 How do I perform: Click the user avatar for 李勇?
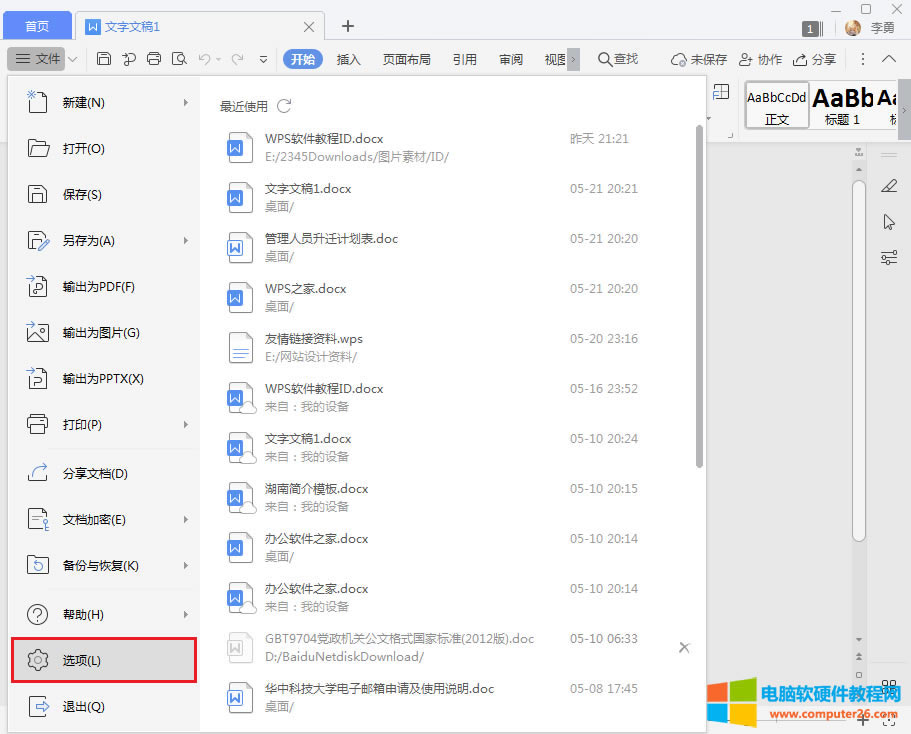pyautogui.click(x=853, y=27)
